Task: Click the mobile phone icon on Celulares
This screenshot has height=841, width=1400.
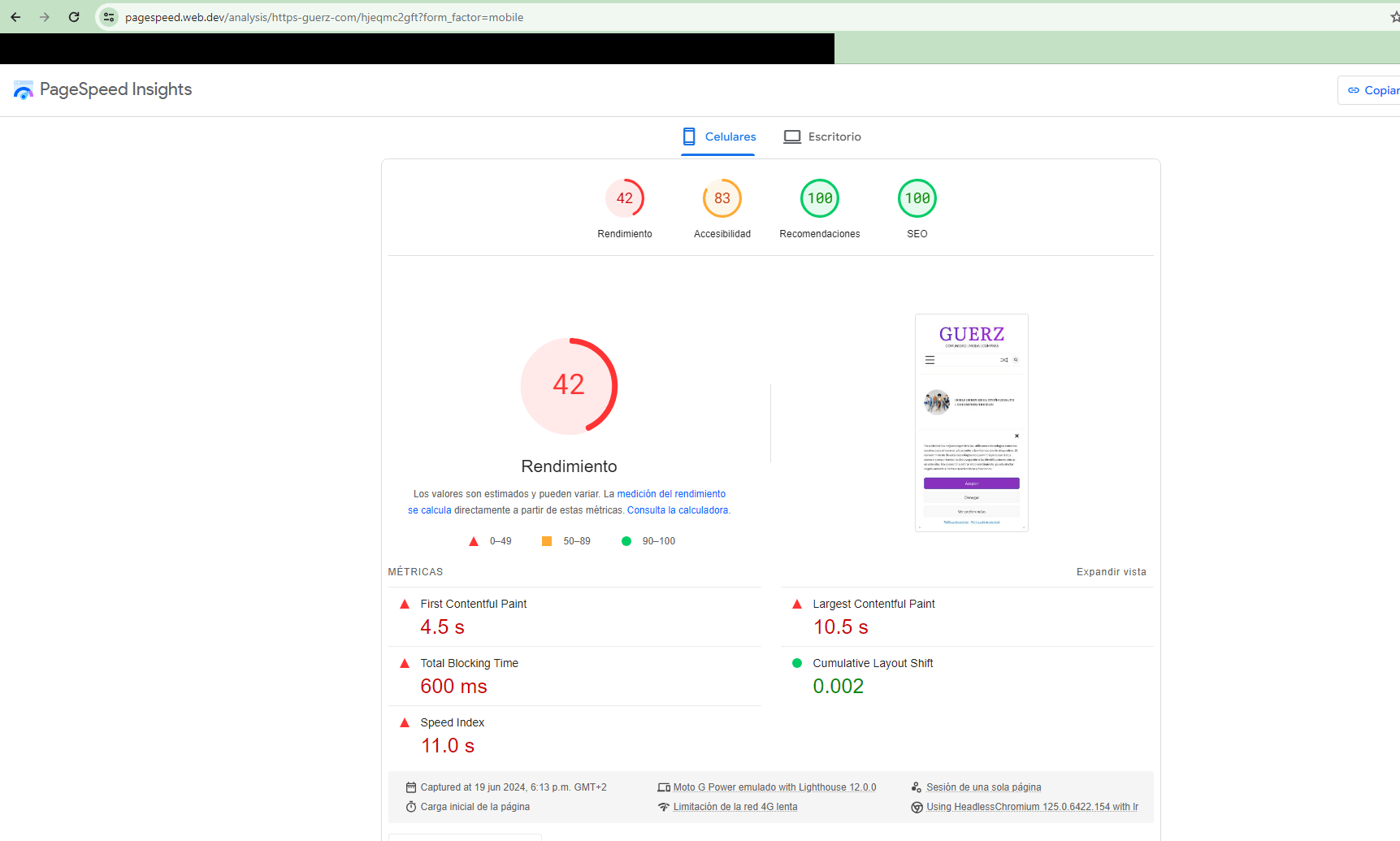Action: pos(689,137)
